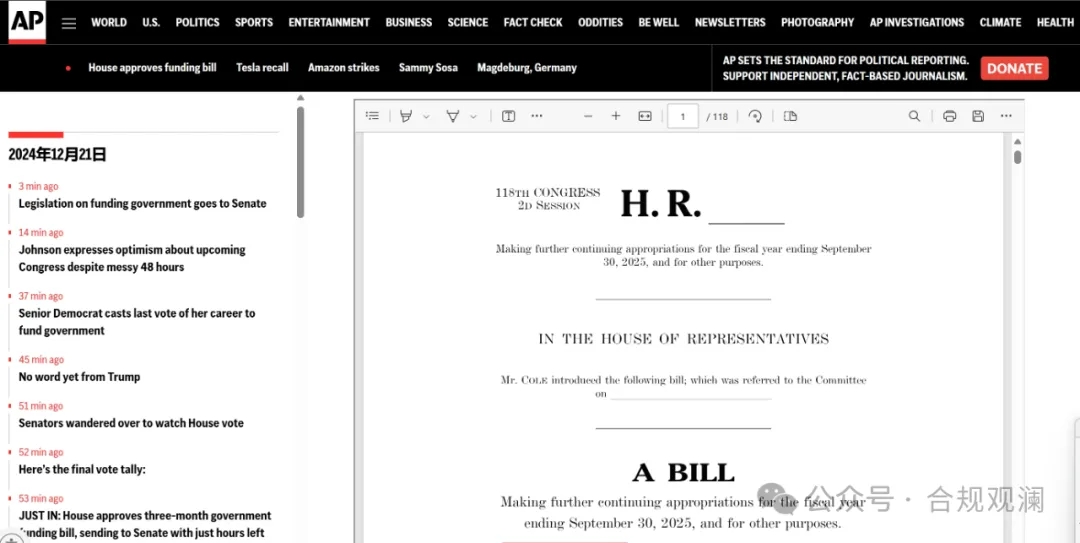Visit the HEALTH section
Image resolution: width=1080 pixels, height=543 pixels.
(1055, 22)
